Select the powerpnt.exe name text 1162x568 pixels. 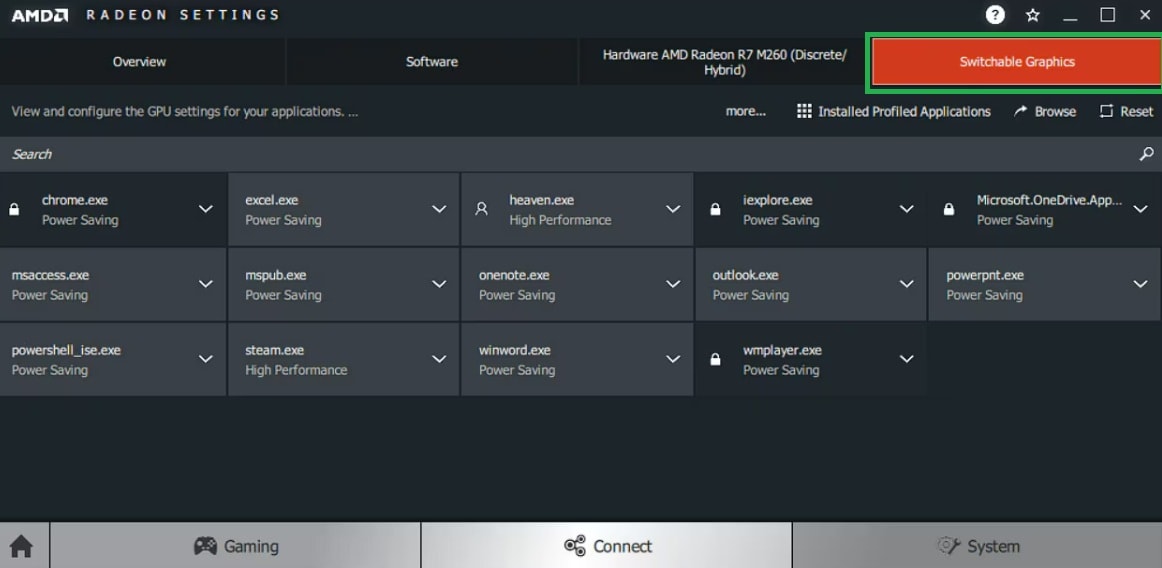pos(985,275)
